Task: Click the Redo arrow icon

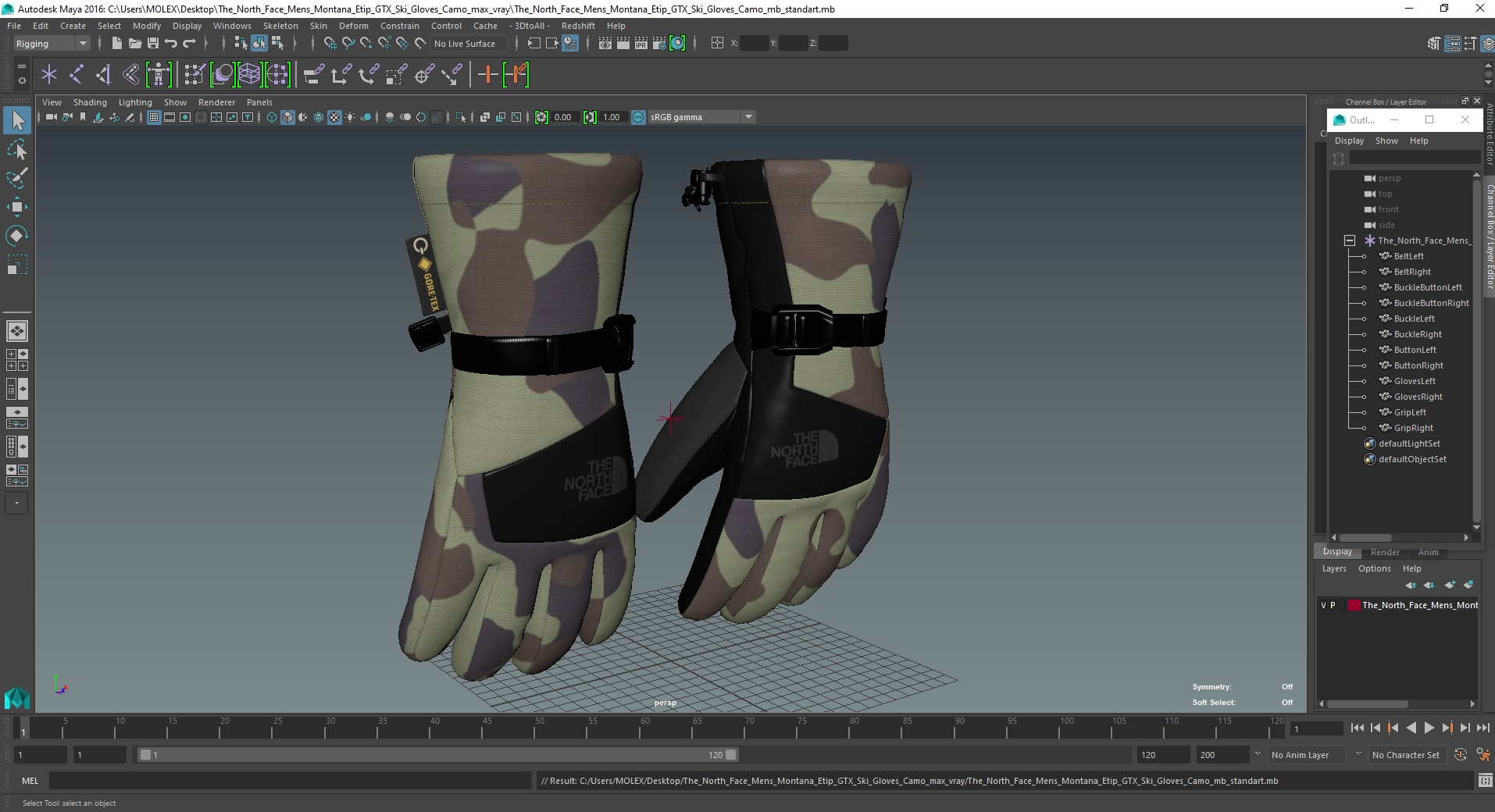Action: (189, 44)
